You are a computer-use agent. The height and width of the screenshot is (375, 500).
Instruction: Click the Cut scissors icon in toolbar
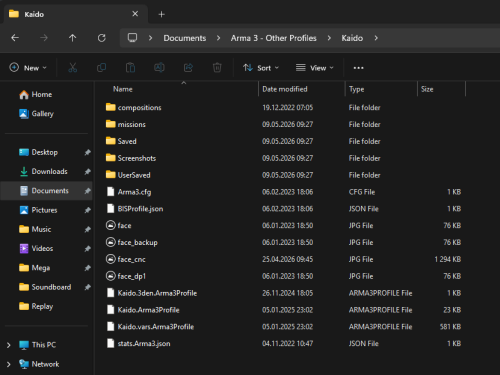tap(72, 68)
